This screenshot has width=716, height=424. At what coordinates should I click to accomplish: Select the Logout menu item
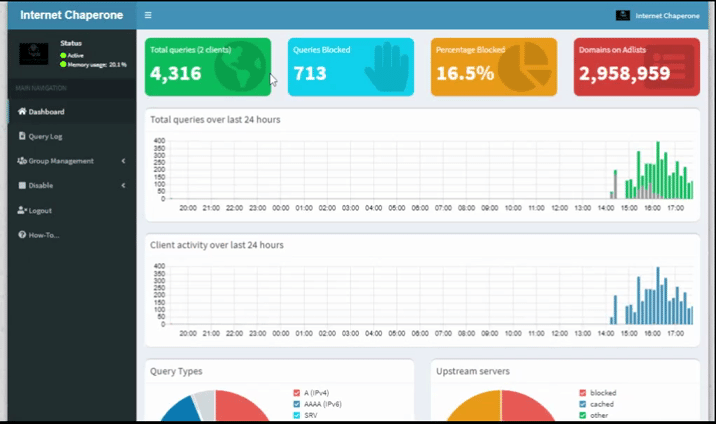tap(40, 211)
